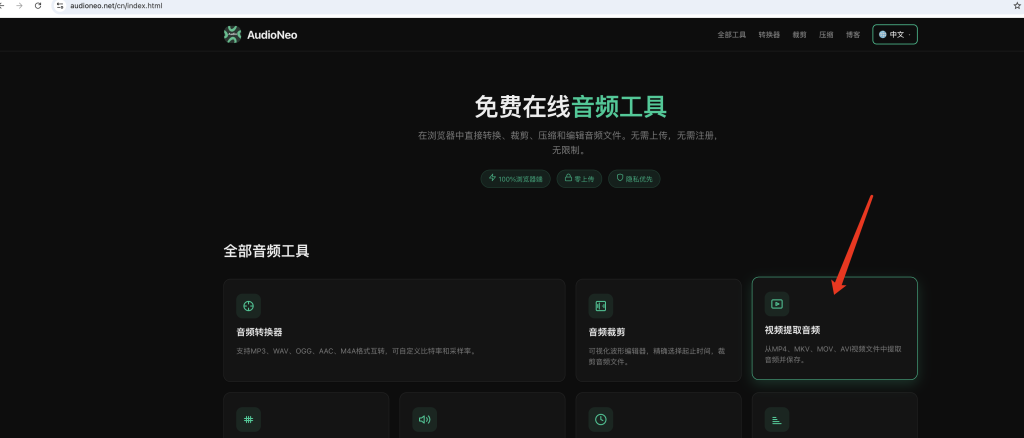The width and height of the screenshot is (1024, 438).
Task: Visit the 博客 link
Action: [853, 35]
